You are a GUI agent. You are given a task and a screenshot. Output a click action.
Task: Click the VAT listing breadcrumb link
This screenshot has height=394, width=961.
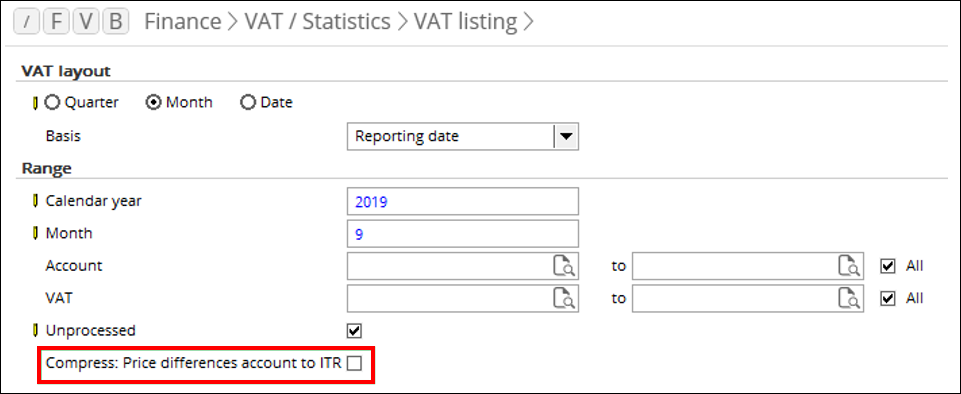(465, 22)
